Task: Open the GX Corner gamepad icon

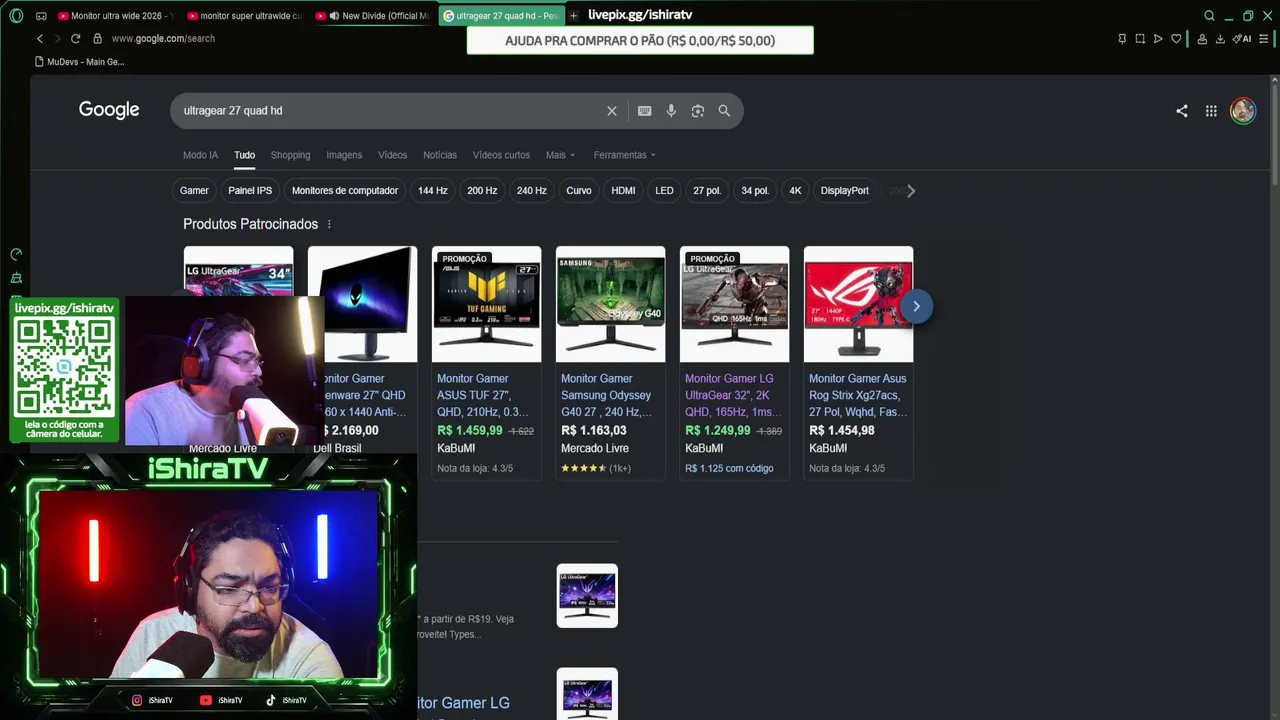Action: tap(41, 16)
